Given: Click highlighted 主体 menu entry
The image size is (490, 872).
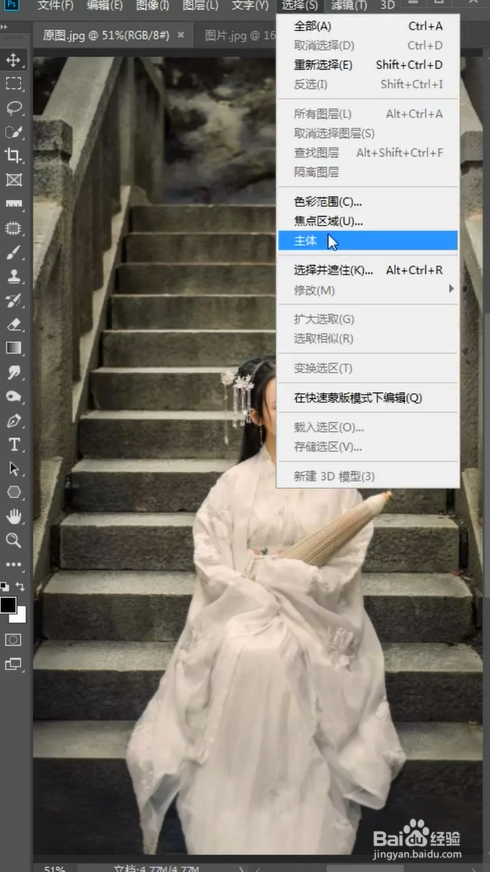Looking at the screenshot, I should click(368, 240).
